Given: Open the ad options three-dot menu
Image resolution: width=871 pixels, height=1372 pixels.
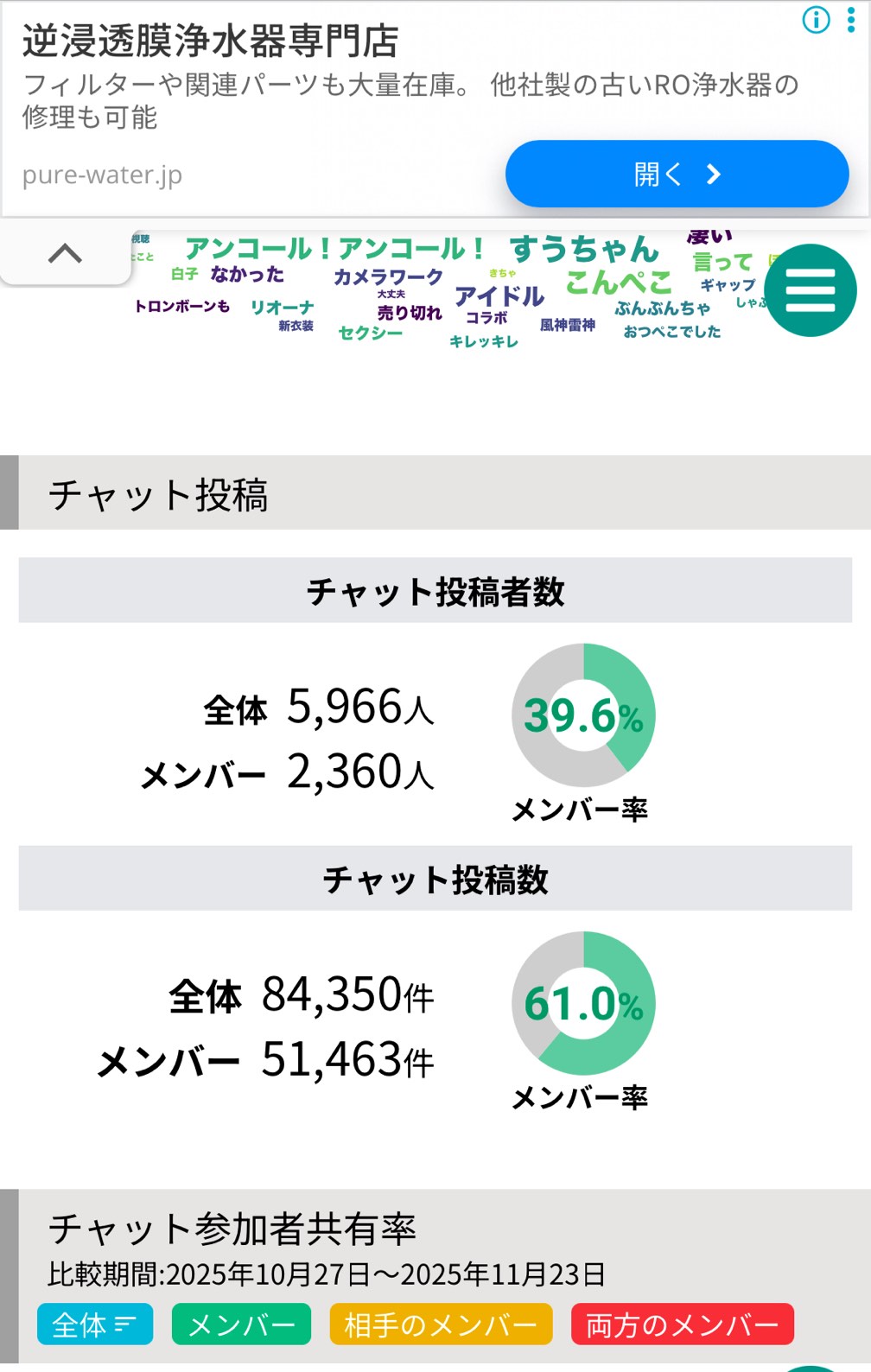Looking at the screenshot, I should click(x=851, y=20).
